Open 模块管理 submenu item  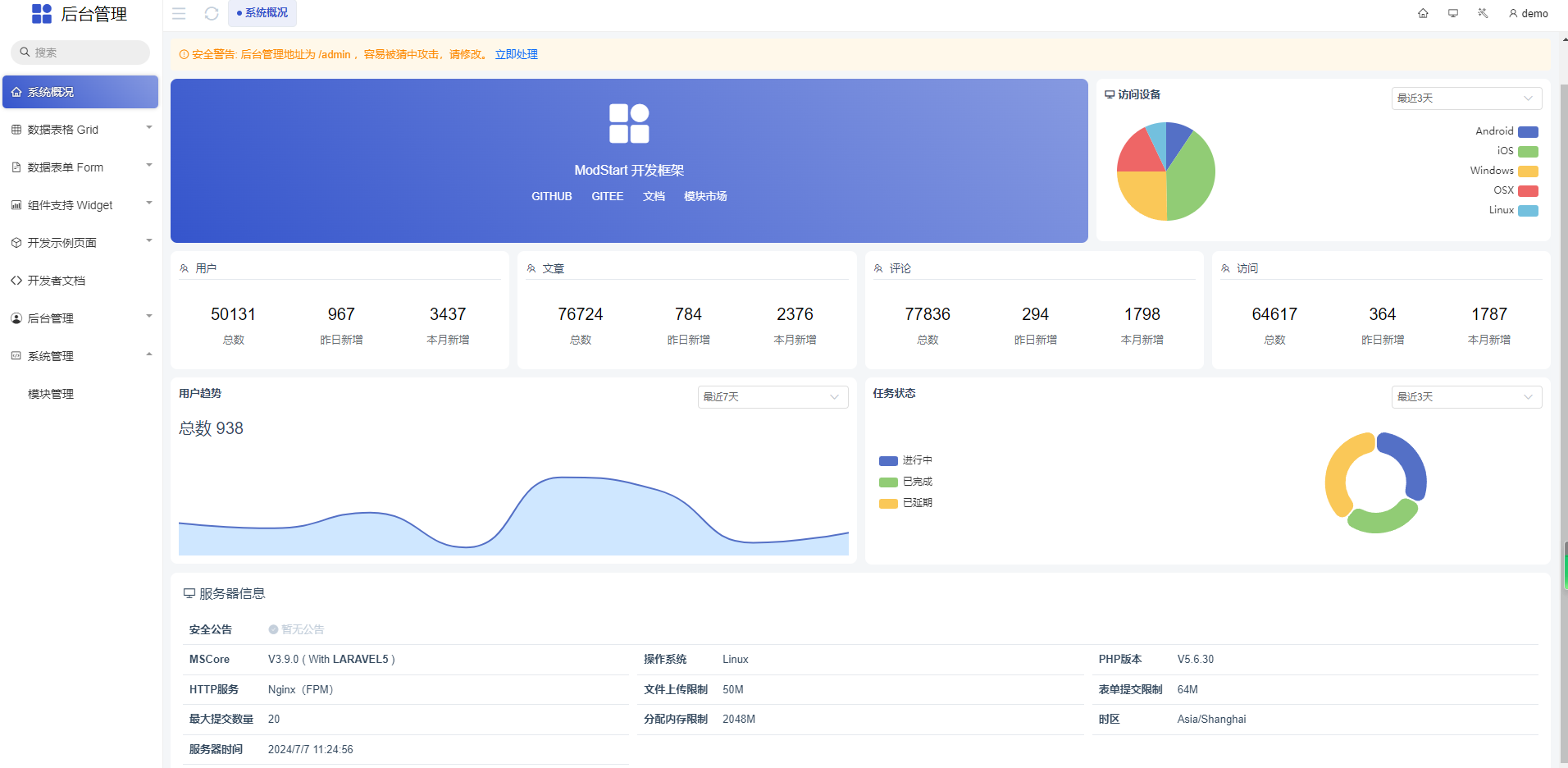[x=80, y=394]
